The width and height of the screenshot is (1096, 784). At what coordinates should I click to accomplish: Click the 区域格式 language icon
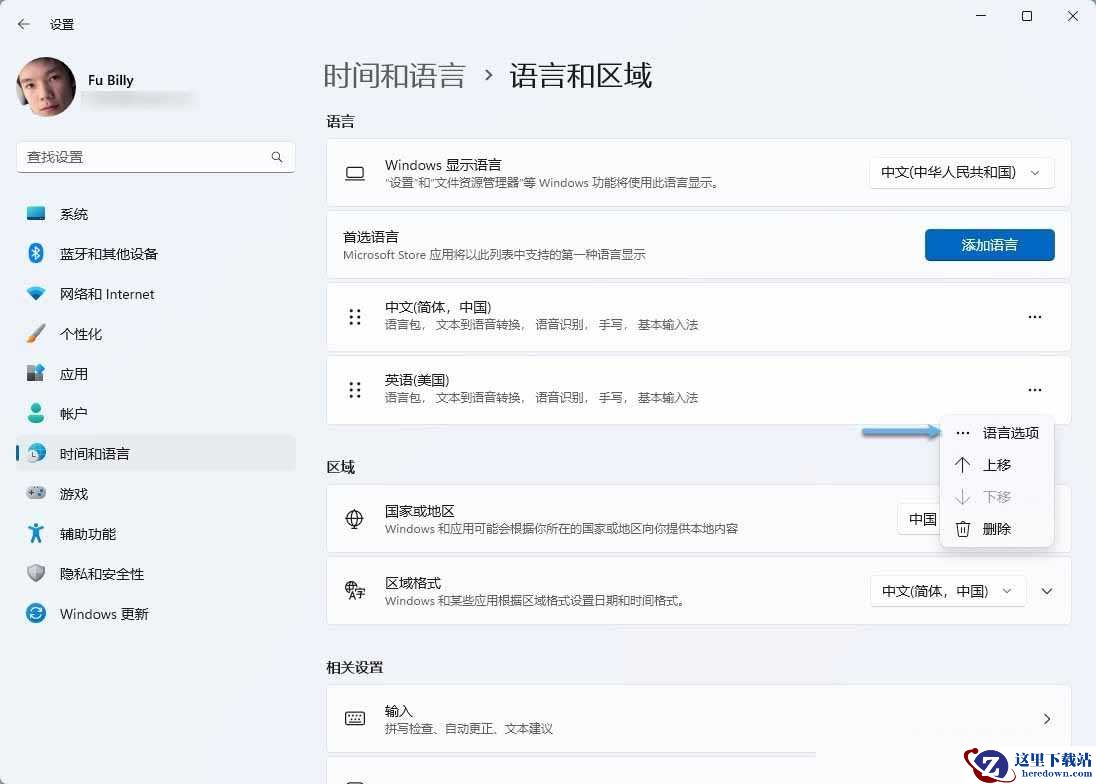[354, 591]
